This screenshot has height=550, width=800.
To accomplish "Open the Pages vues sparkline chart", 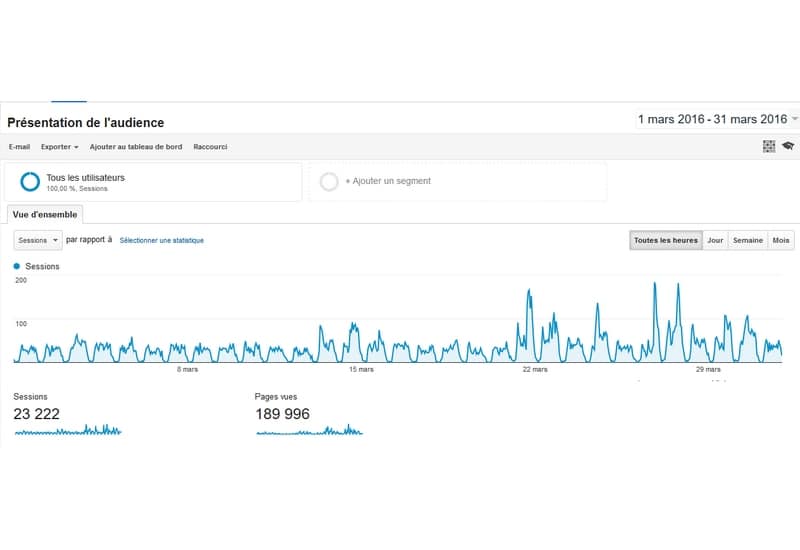I will click(x=309, y=430).
